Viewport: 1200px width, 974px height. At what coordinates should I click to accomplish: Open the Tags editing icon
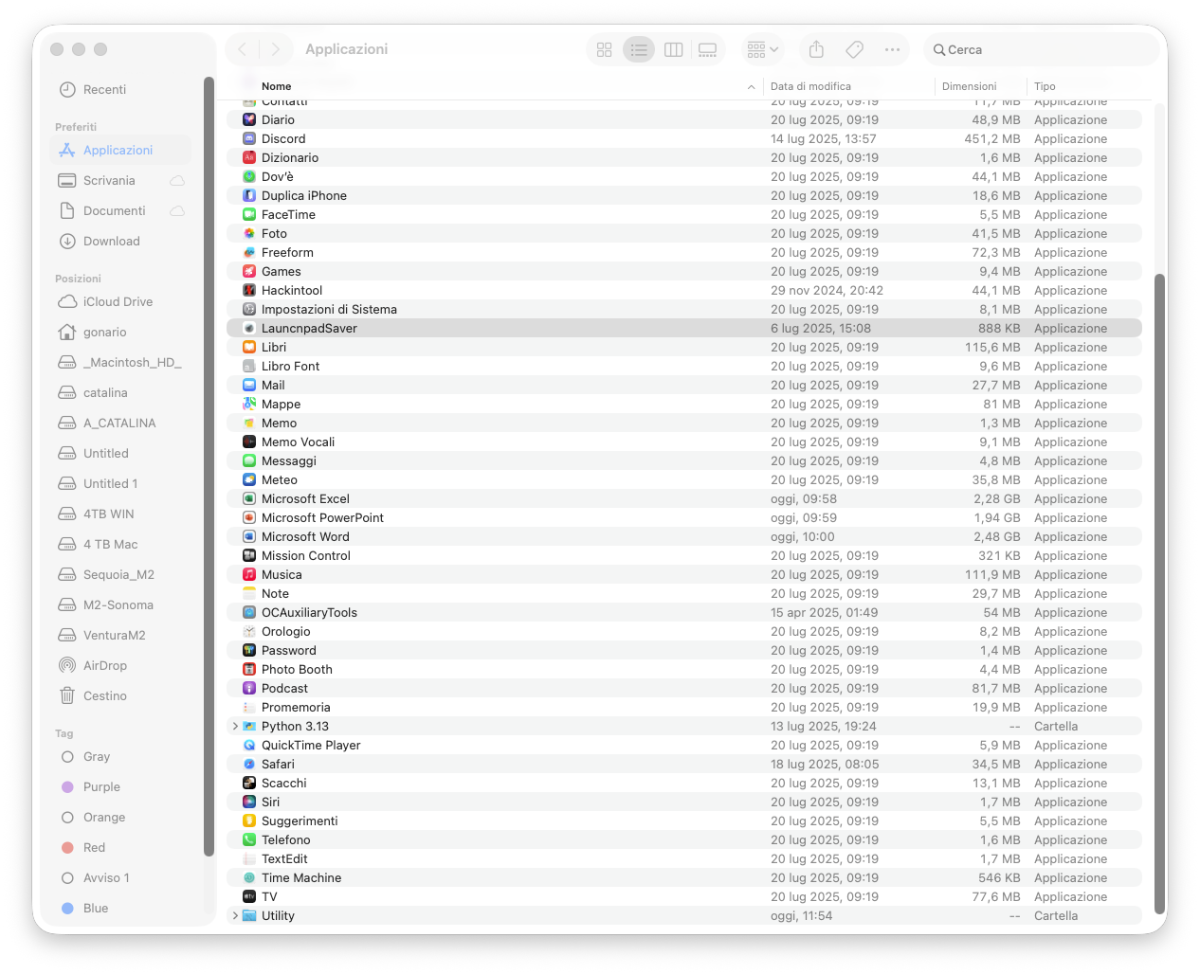coord(854,49)
